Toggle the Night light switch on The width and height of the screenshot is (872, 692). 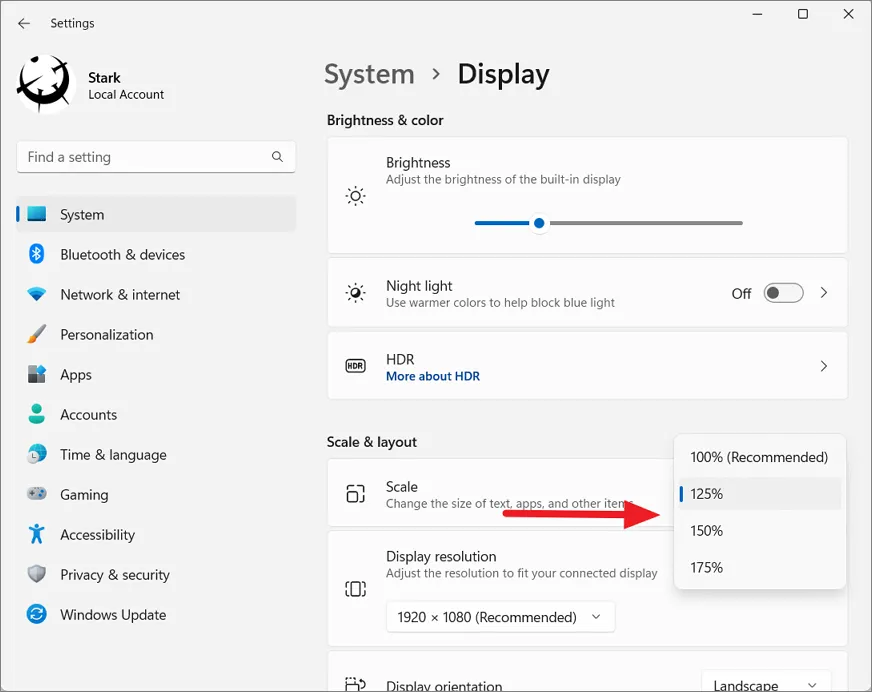pyautogui.click(x=783, y=293)
